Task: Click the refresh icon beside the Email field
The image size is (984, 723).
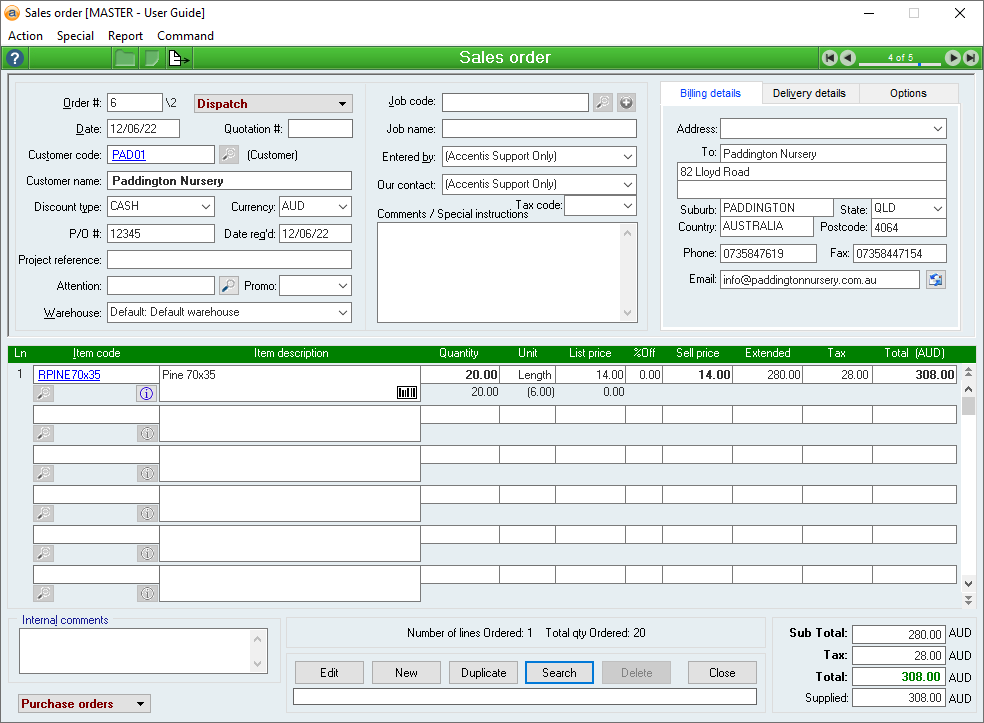Action: click(x=935, y=280)
